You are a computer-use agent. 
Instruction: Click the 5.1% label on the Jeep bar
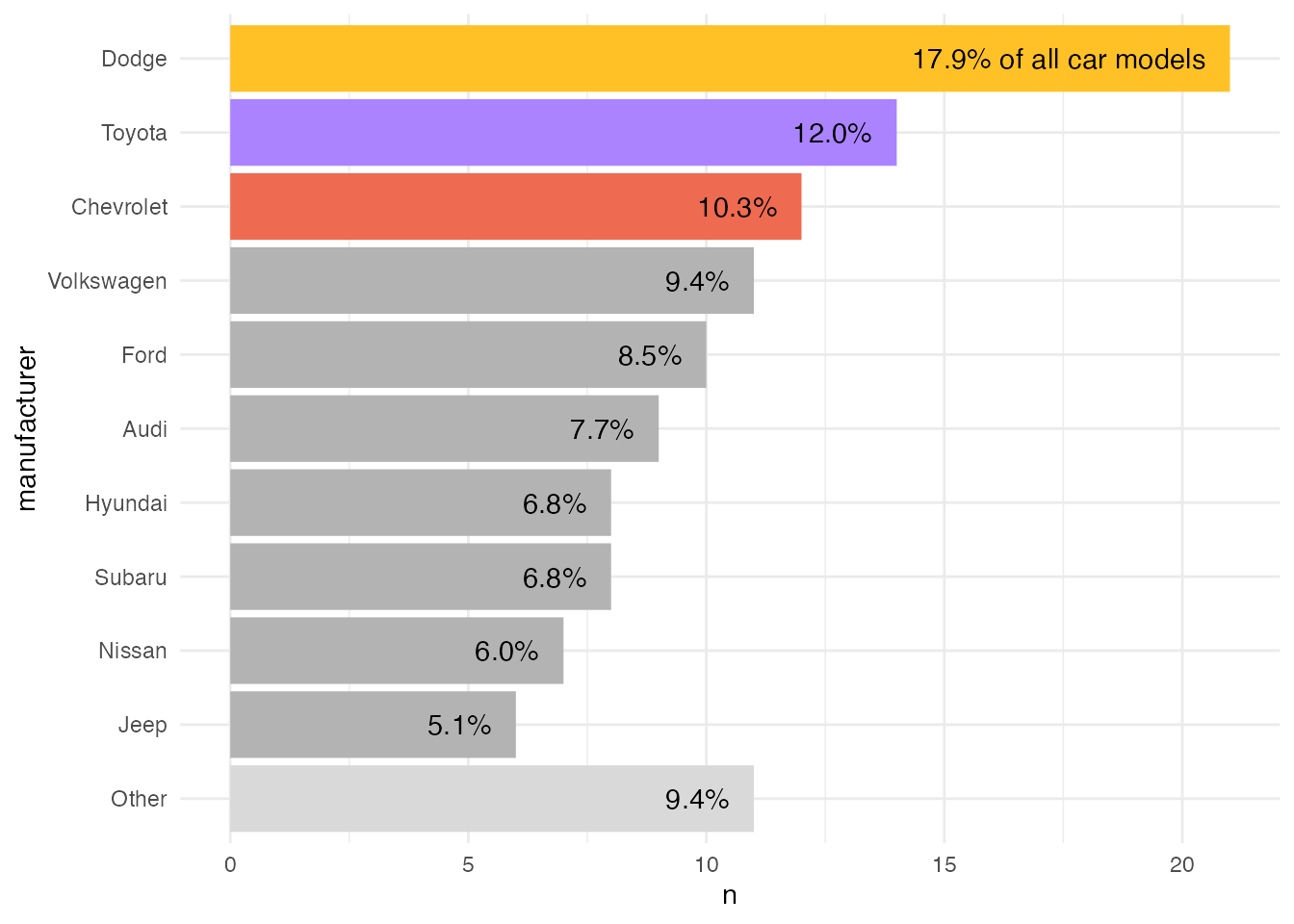[x=459, y=726]
